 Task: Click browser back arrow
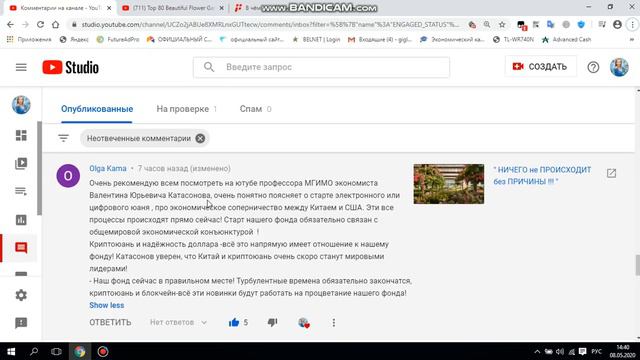[11, 24]
